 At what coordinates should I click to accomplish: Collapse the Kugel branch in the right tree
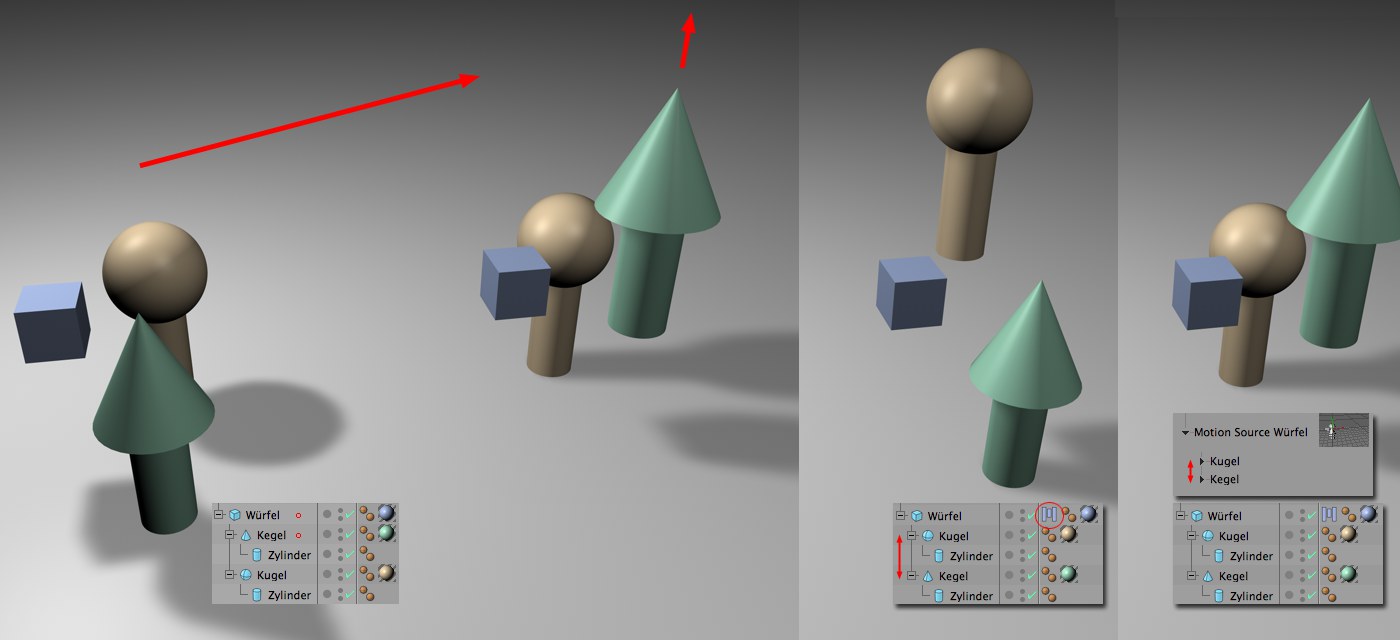1191,536
